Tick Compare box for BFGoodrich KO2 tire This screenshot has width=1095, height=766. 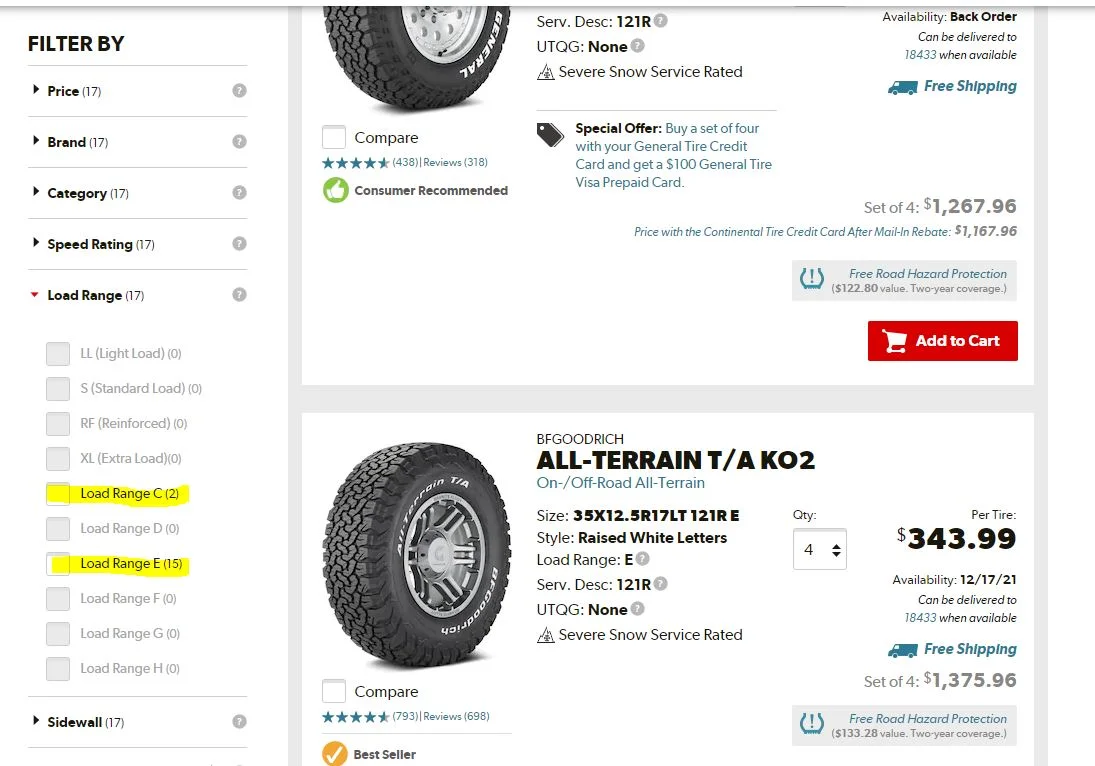(x=334, y=691)
